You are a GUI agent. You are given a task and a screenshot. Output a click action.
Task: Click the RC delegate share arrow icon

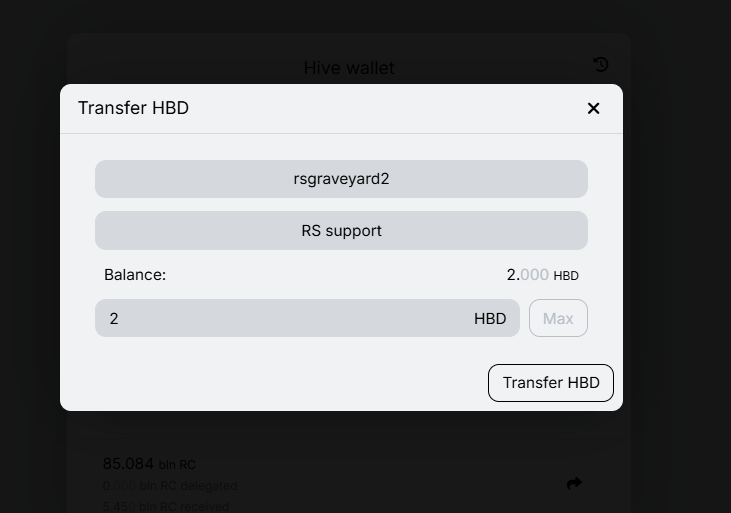(x=574, y=483)
